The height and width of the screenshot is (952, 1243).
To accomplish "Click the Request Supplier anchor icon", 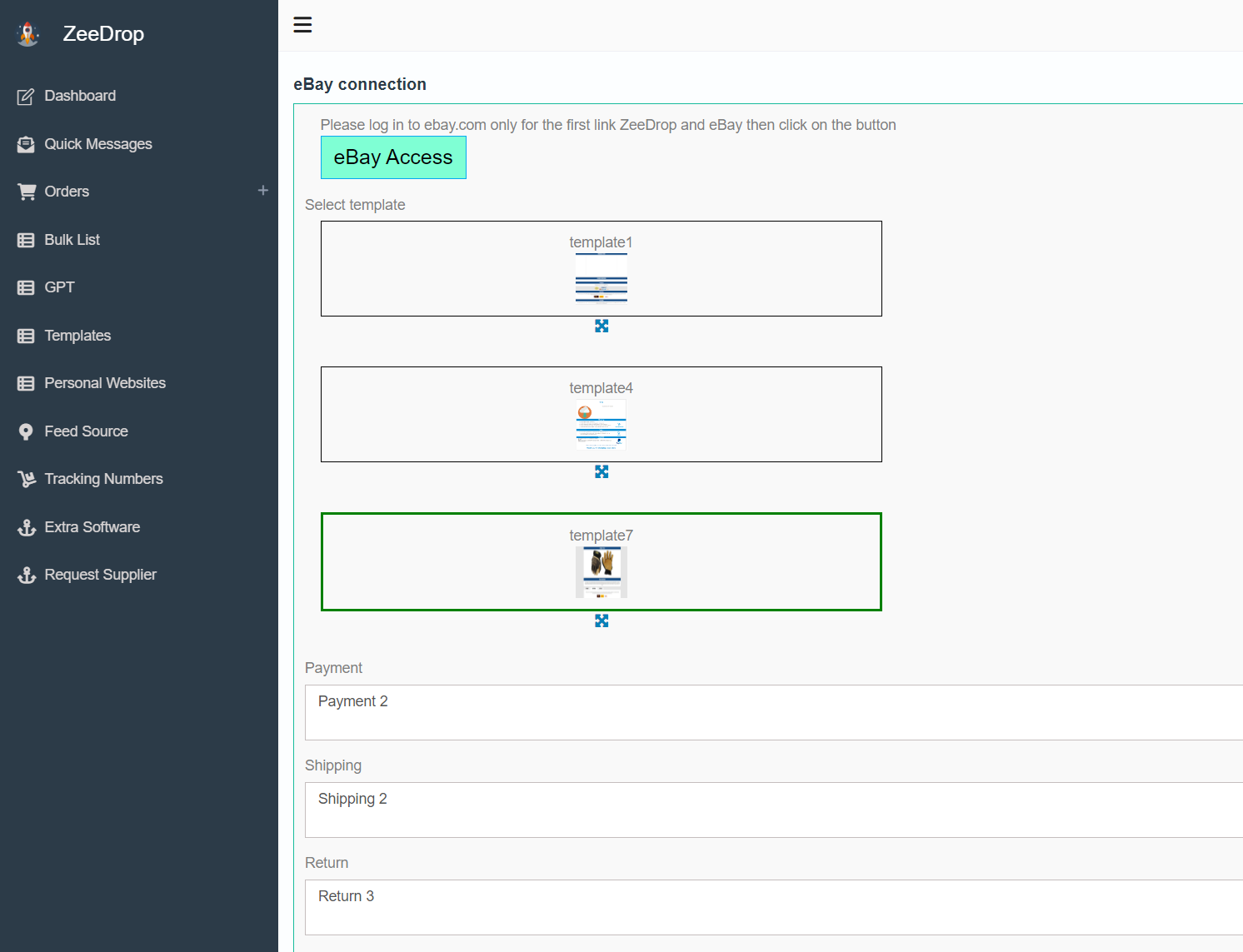I will coord(27,575).
